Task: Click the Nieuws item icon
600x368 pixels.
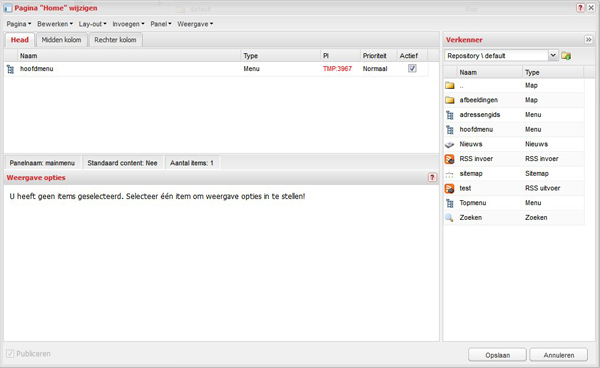Action: pos(450,145)
